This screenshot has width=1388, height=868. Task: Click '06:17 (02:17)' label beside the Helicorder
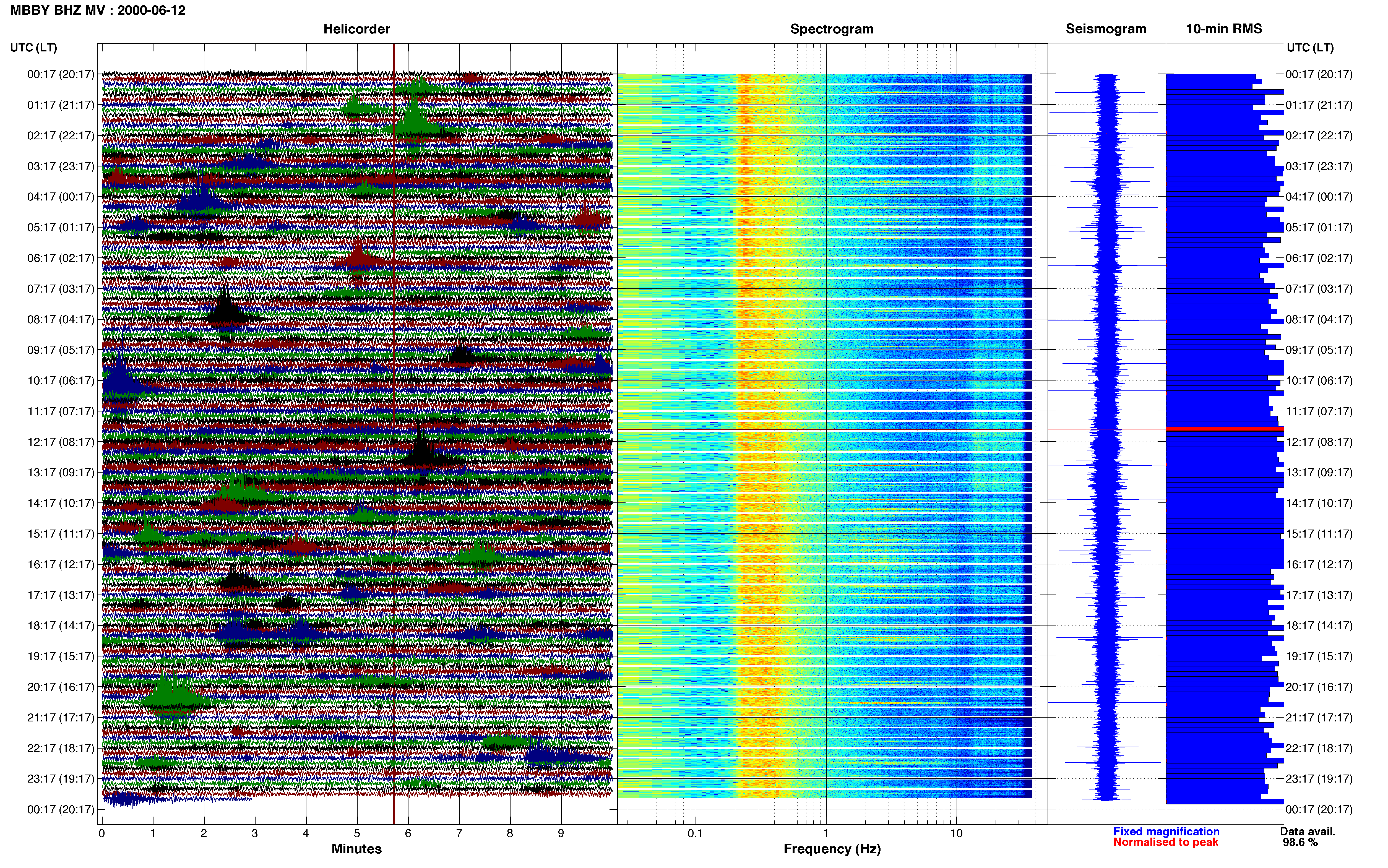[61, 258]
